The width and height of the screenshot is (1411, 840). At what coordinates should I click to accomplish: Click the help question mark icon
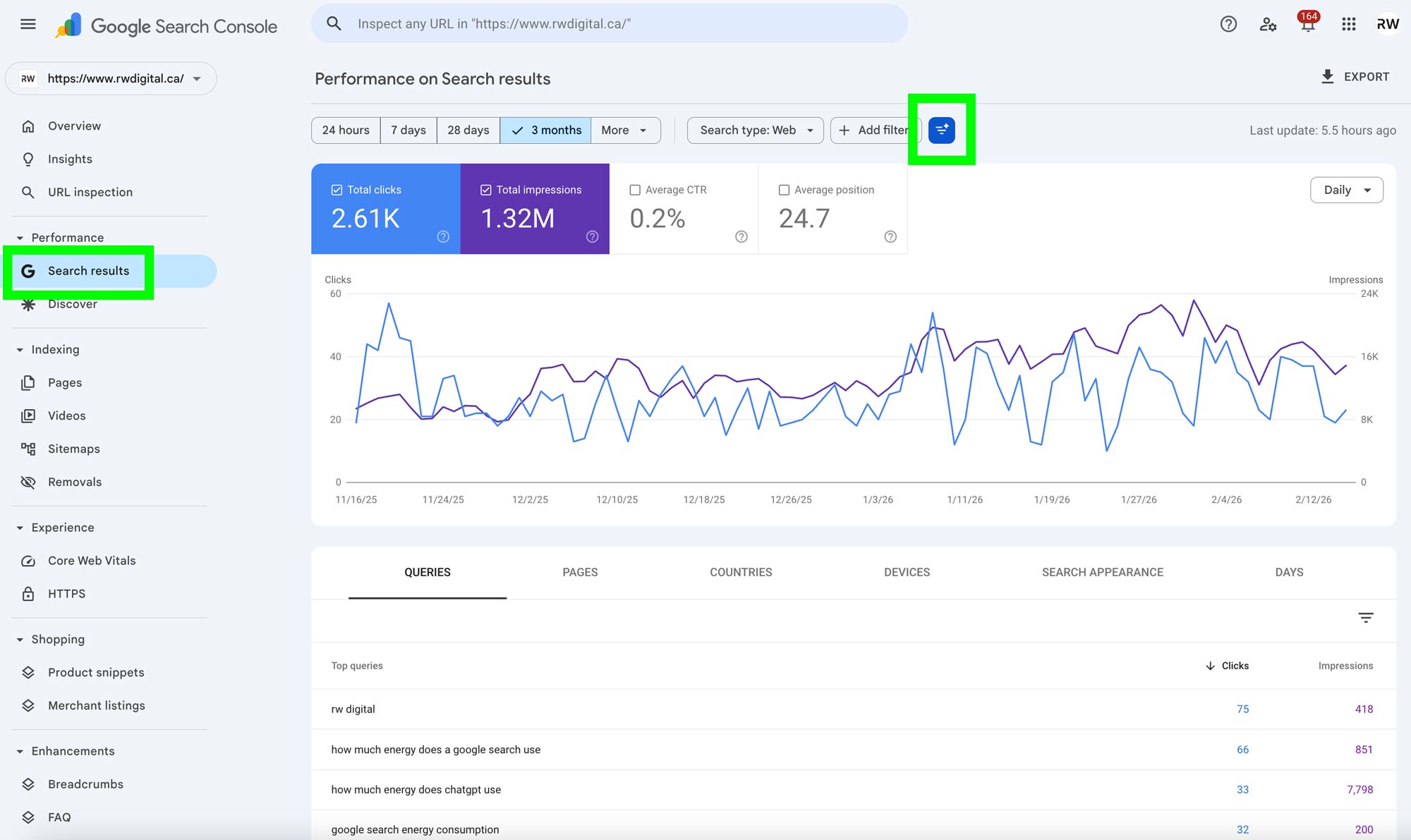tap(1228, 25)
